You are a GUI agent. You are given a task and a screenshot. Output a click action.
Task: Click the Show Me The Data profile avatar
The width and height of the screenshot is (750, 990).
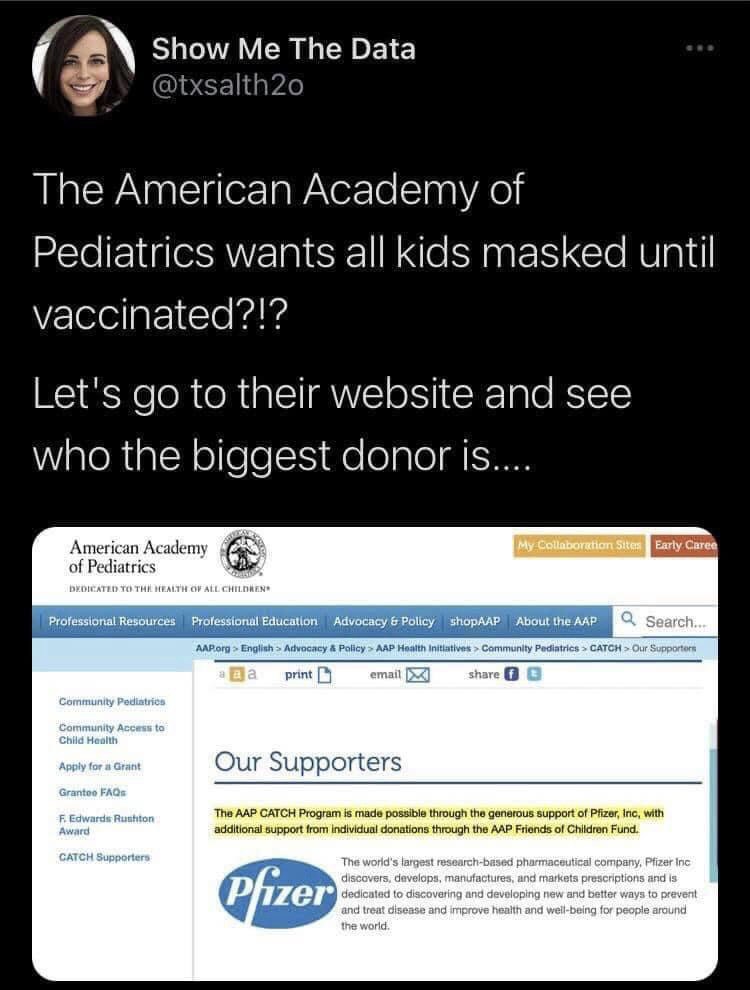pyautogui.click(x=83, y=66)
